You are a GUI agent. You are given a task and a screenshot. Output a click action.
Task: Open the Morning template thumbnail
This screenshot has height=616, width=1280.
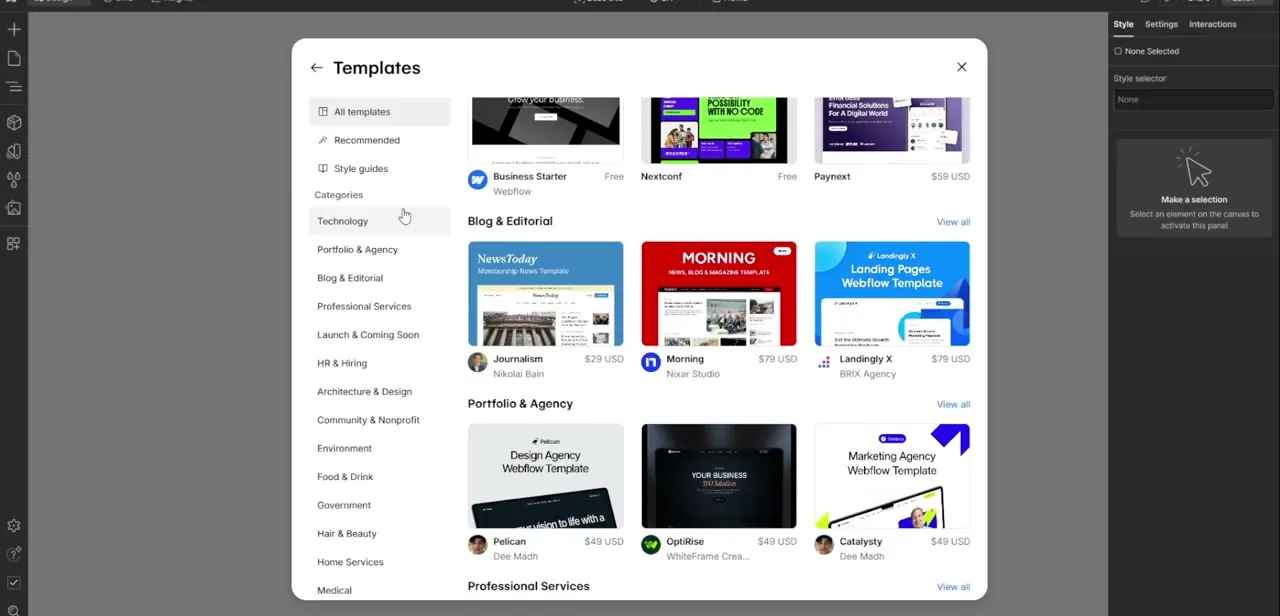click(x=719, y=294)
